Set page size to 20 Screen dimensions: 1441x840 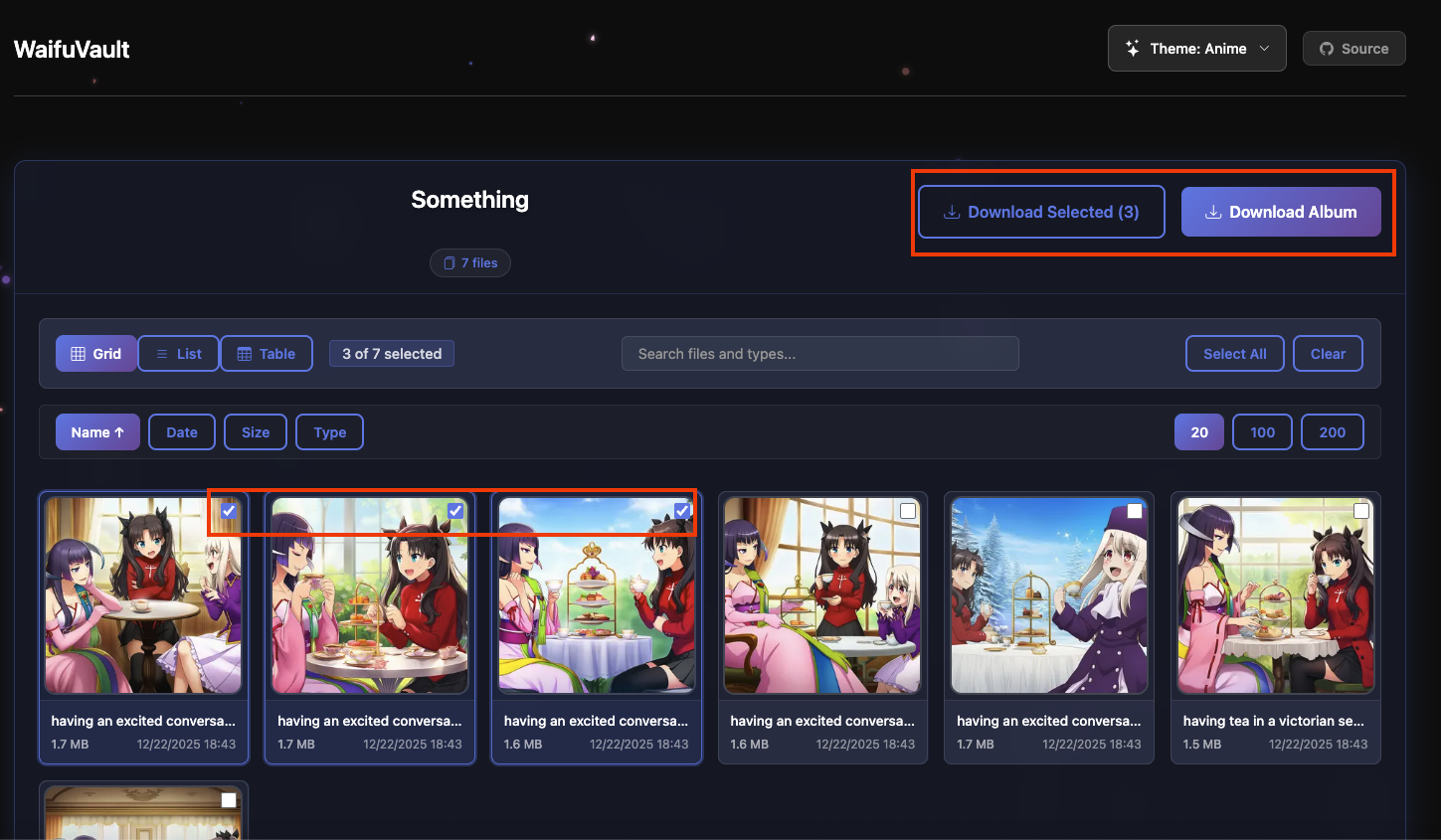[x=1199, y=432]
